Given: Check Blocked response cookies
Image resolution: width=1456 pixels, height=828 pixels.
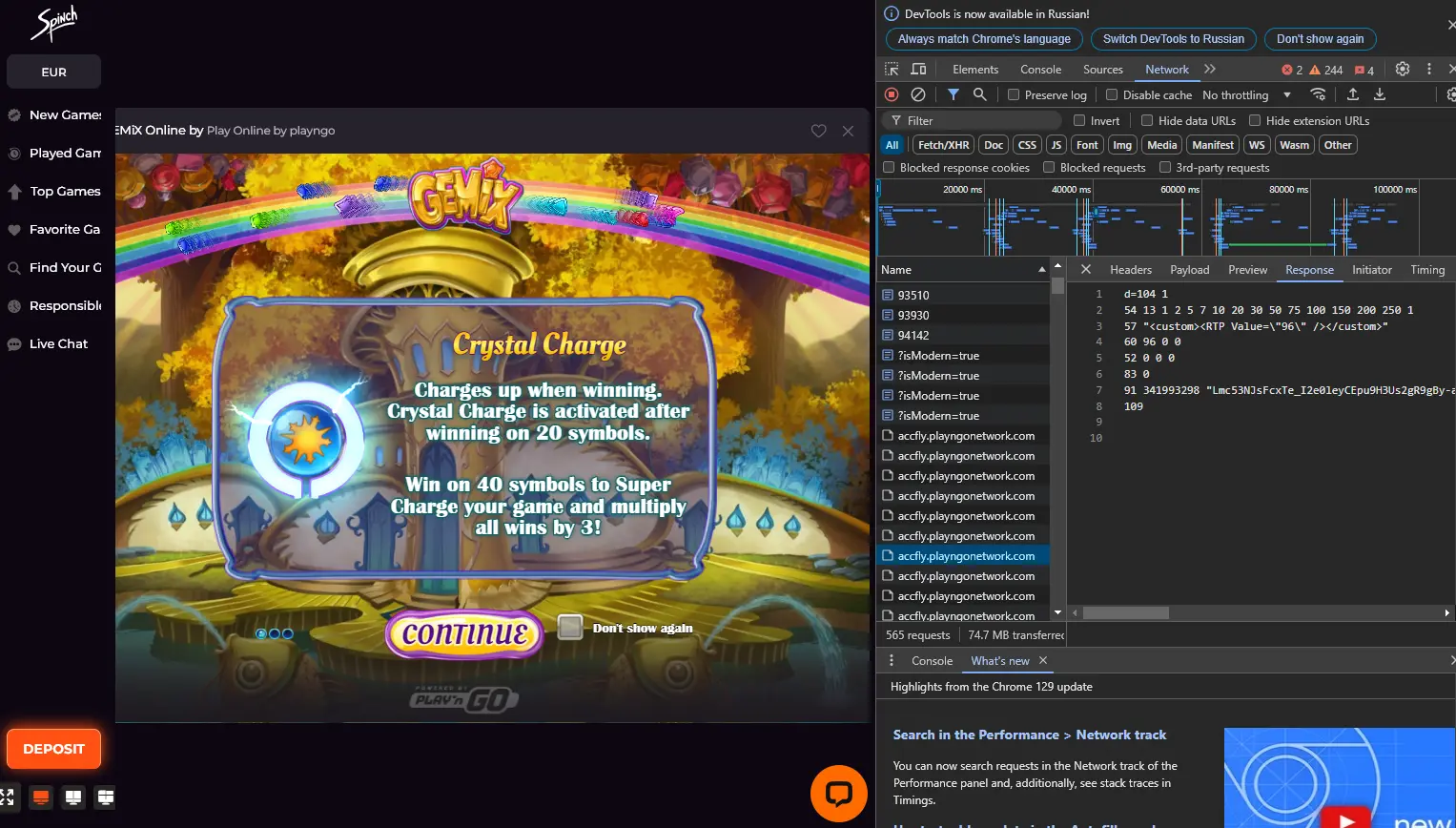Looking at the screenshot, I should 889,167.
